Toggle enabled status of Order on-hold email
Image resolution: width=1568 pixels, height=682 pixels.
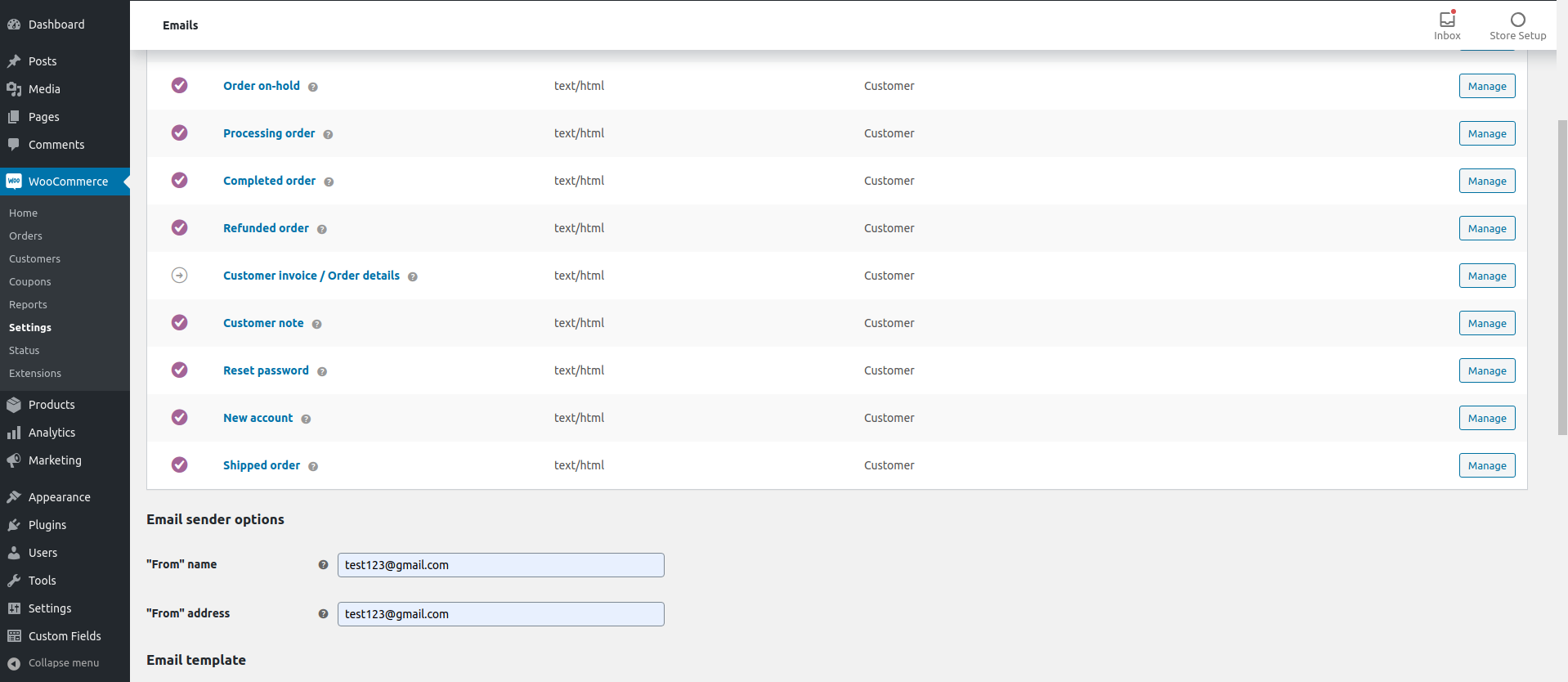pyautogui.click(x=180, y=85)
